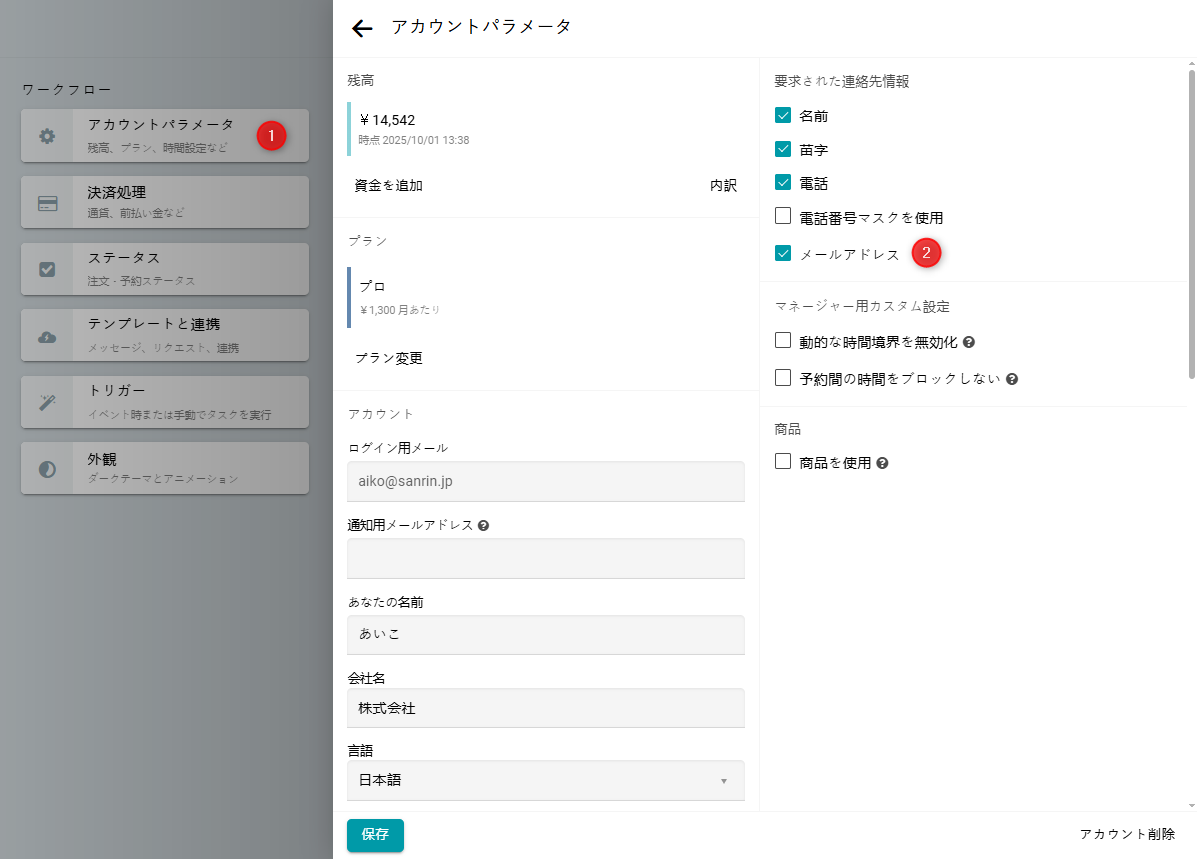This screenshot has height=859, width=1197.
Task: Open 決済処理 workflow section
Action: pyautogui.click(x=165, y=202)
